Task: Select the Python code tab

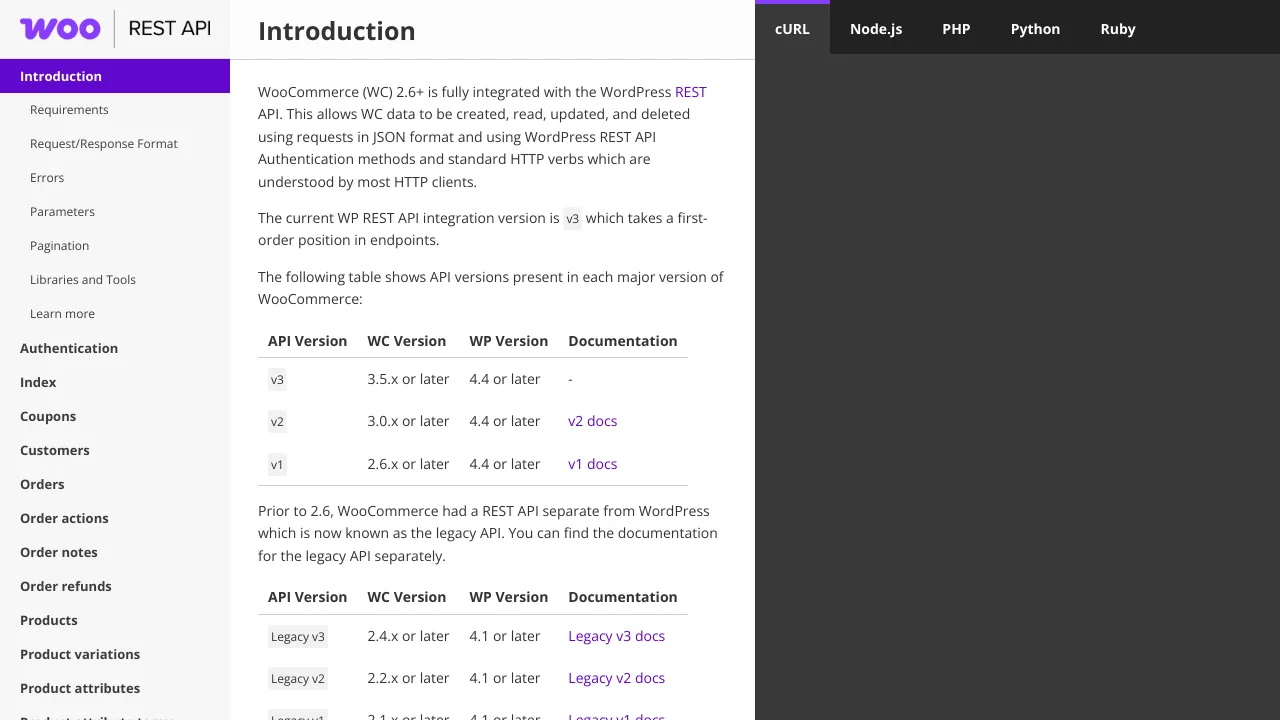Action: coord(1035,29)
